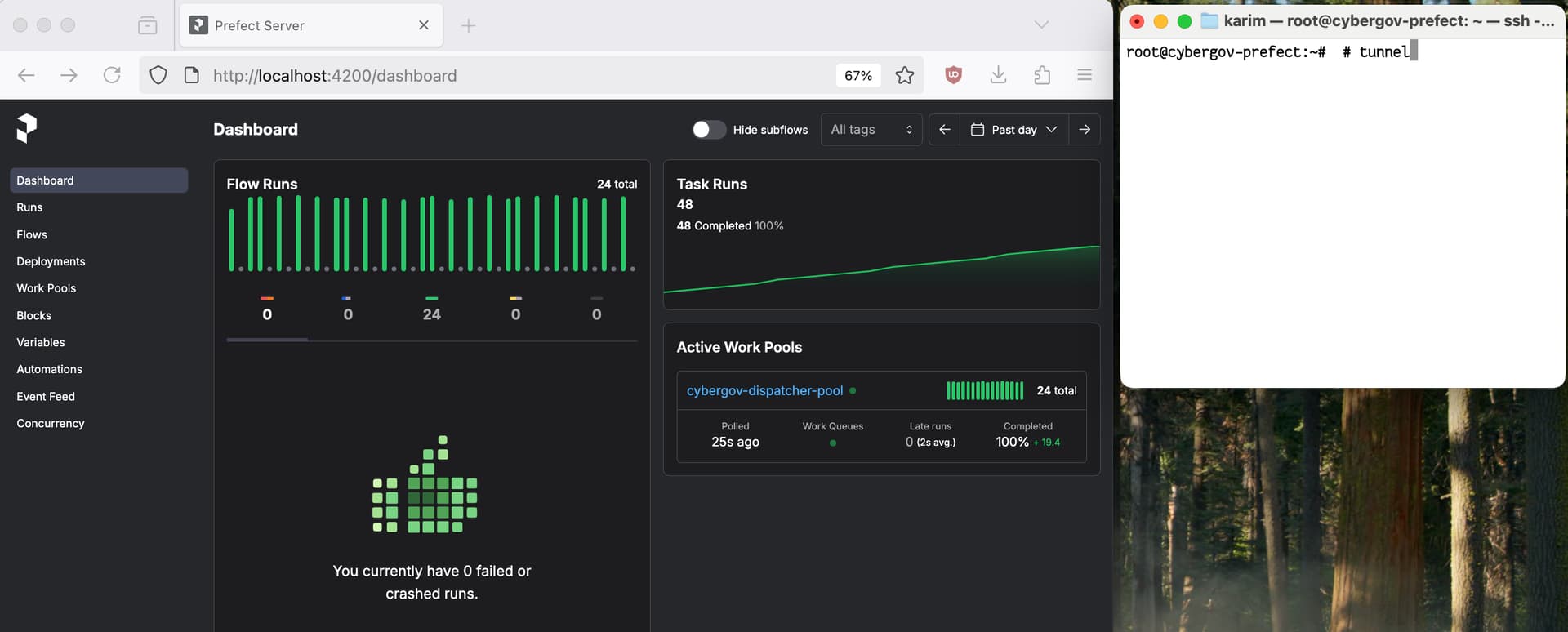Close the Prefect Server tab

pos(424,25)
